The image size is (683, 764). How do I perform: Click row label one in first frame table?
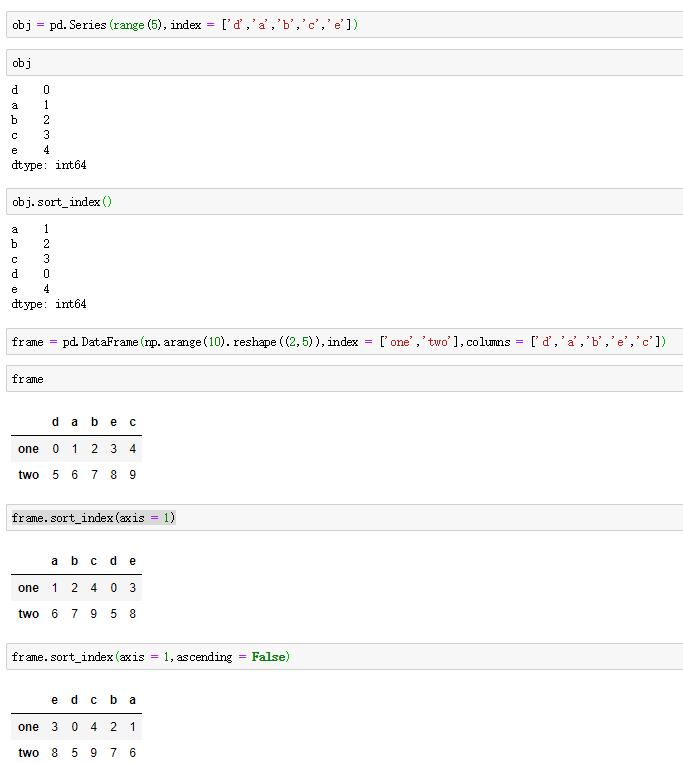click(x=28, y=449)
